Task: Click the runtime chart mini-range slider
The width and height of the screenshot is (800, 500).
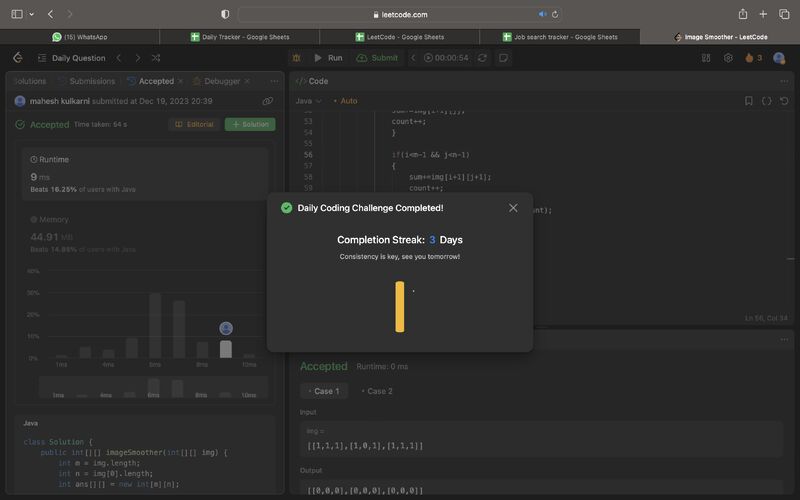Action: (154, 387)
